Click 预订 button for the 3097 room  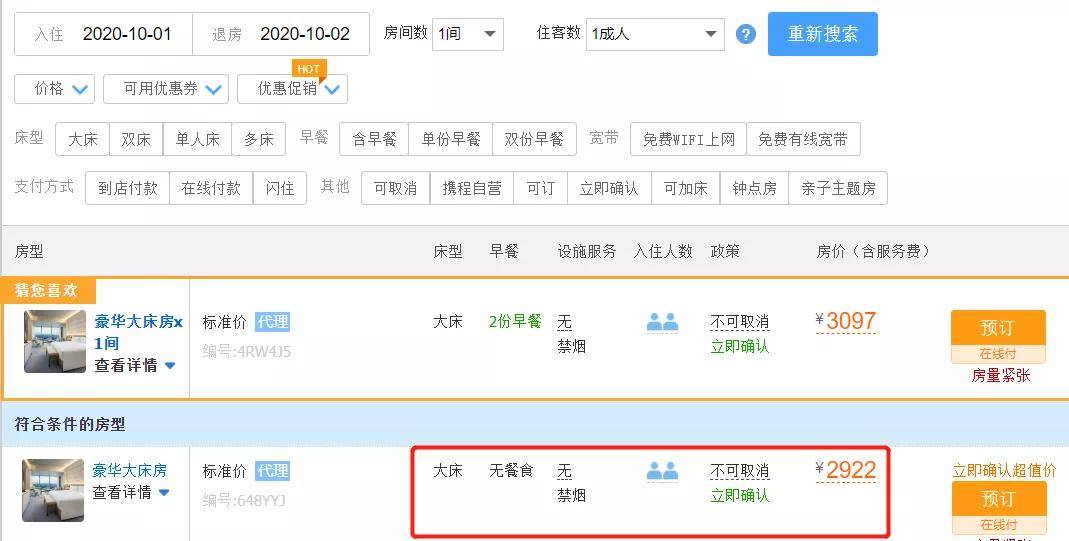997,328
